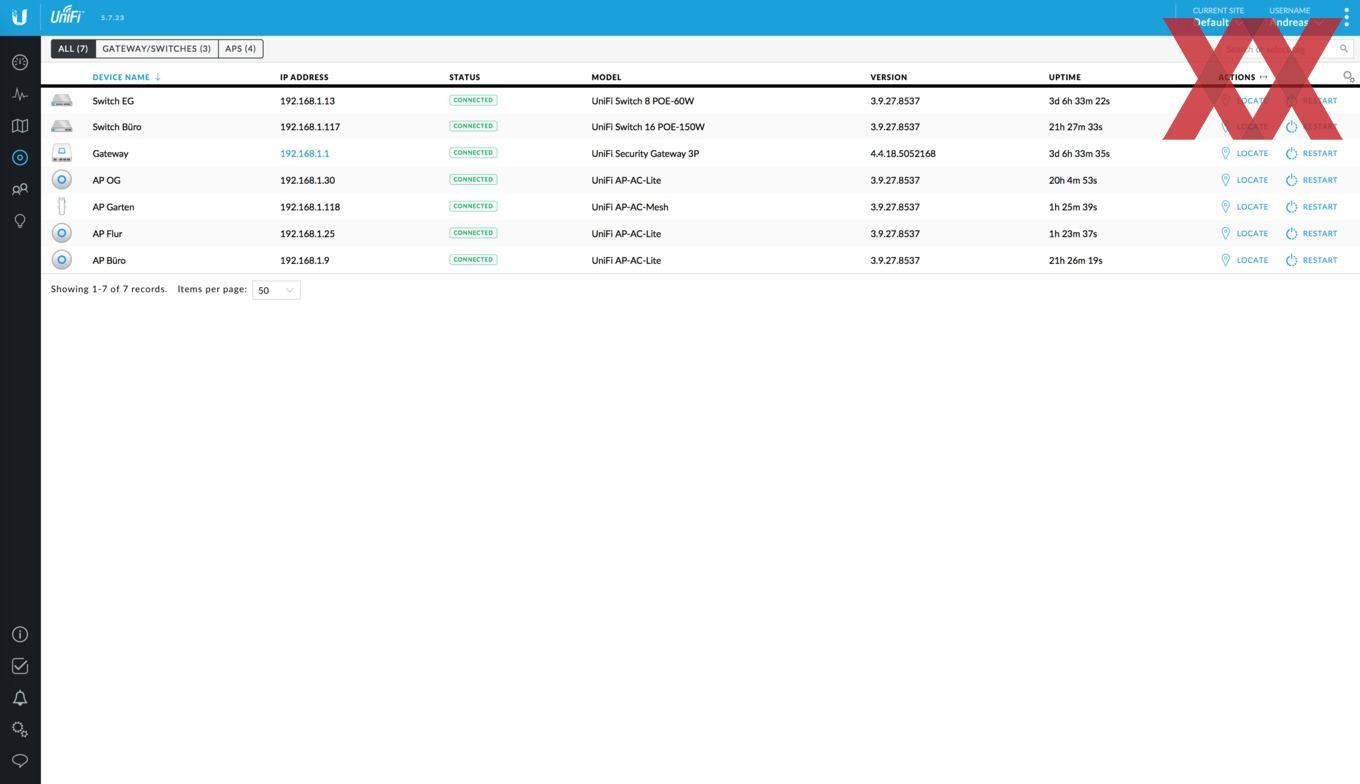Screen dimensions: 1360x784
Task: Click the UniFi Switch 16 POE-150W model cell
Action: [648, 127]
